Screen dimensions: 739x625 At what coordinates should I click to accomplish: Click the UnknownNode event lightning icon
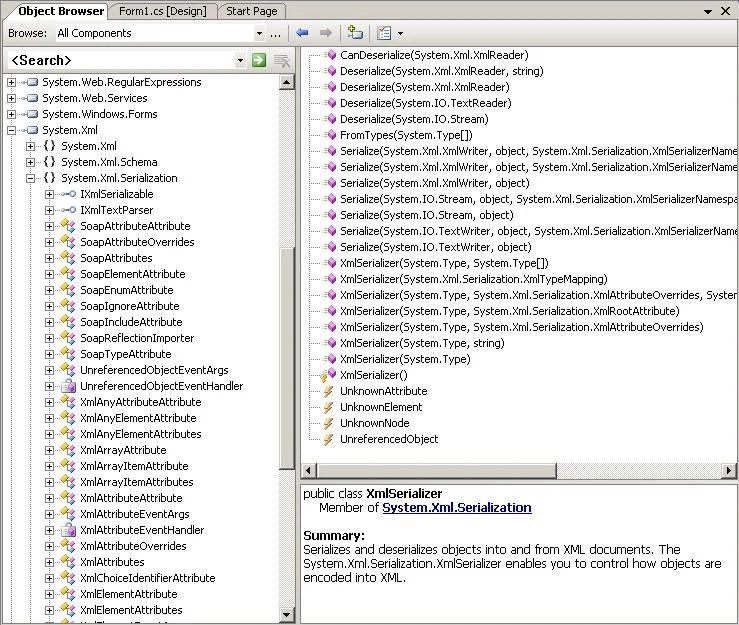pyautogui.click(x=328, y=423)
